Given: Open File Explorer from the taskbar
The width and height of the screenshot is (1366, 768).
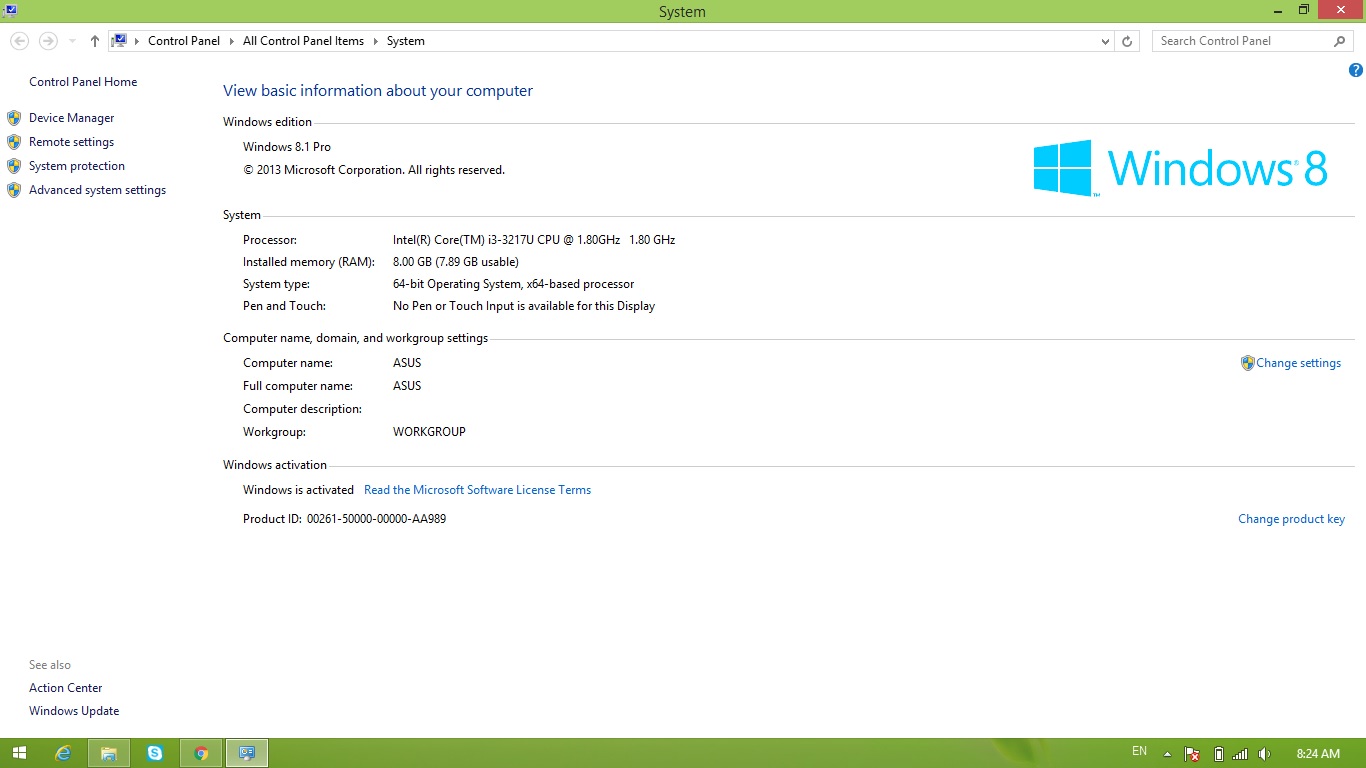Looking at the screenshot, I should [x=109, y=753].
